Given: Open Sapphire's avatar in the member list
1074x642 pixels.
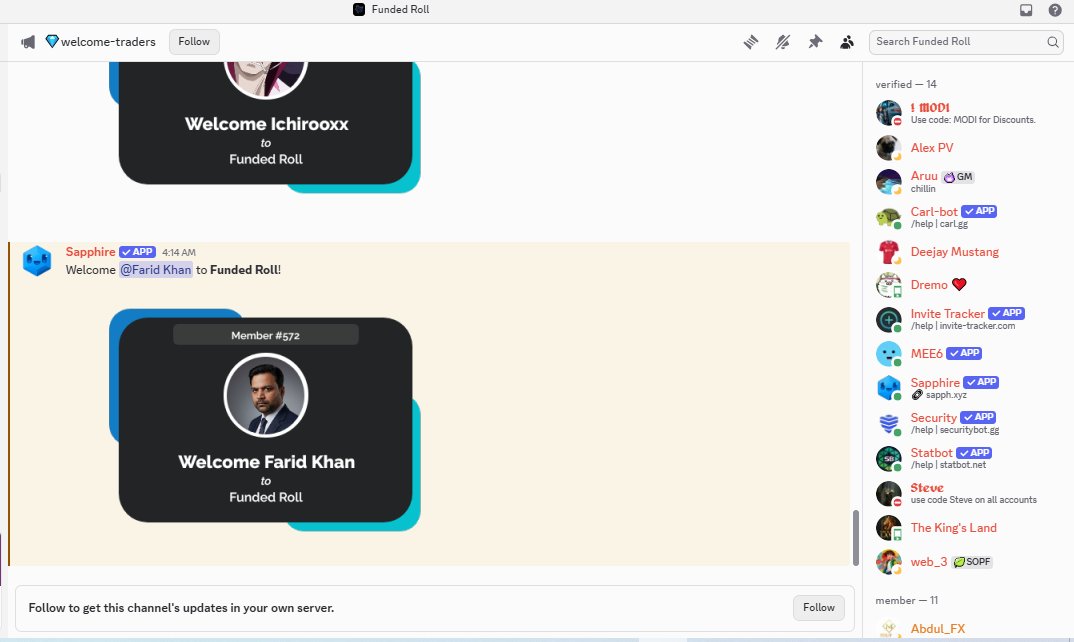Looking at the screenshot, I should coord(888,388).
